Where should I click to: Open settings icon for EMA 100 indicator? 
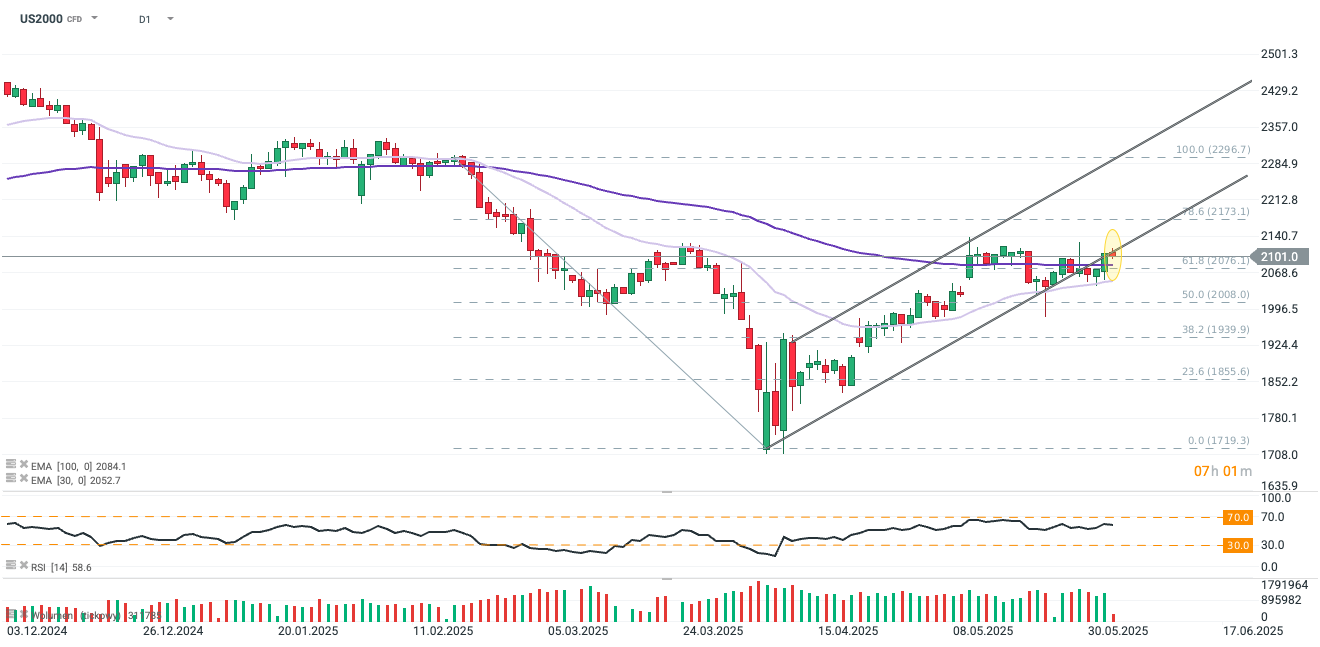[x=11, y=464]
